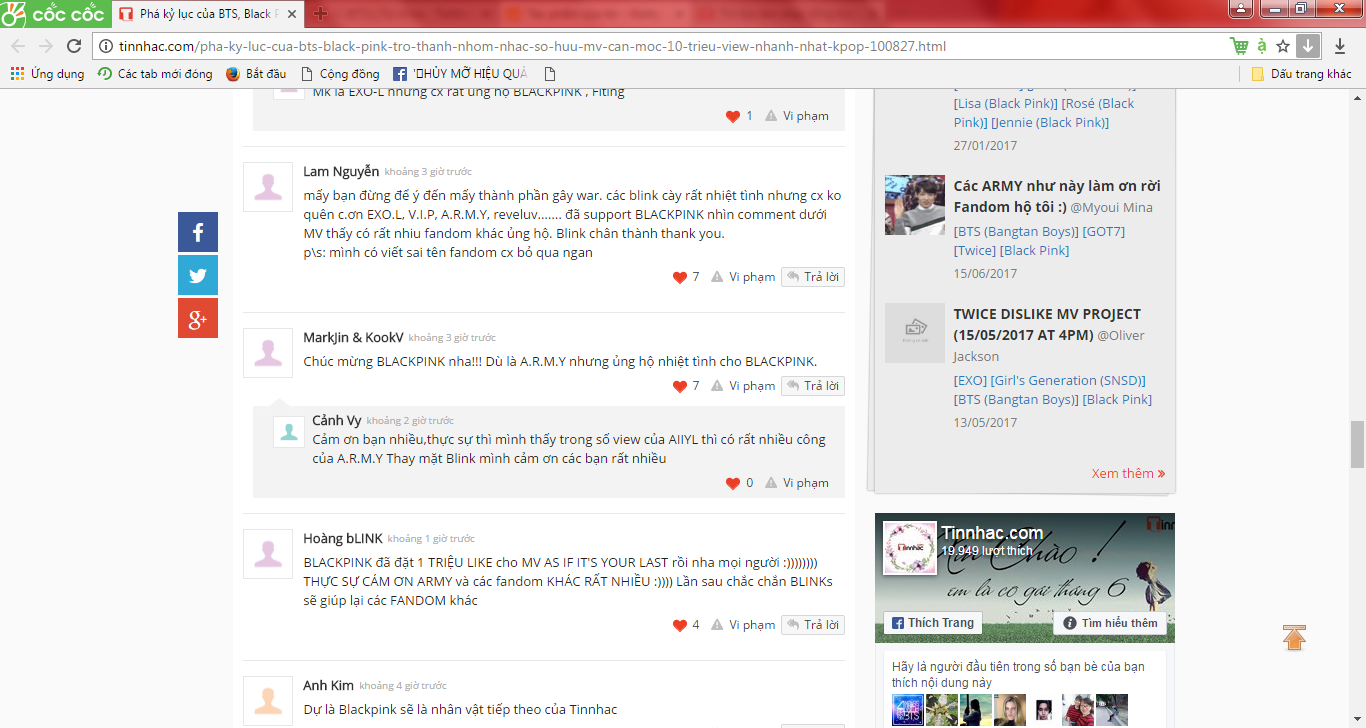Open the 'THỦY MỠ HIỆU QUẢ' Facebook bookmark
The image size is (1366, 728).
pos(460,74)
